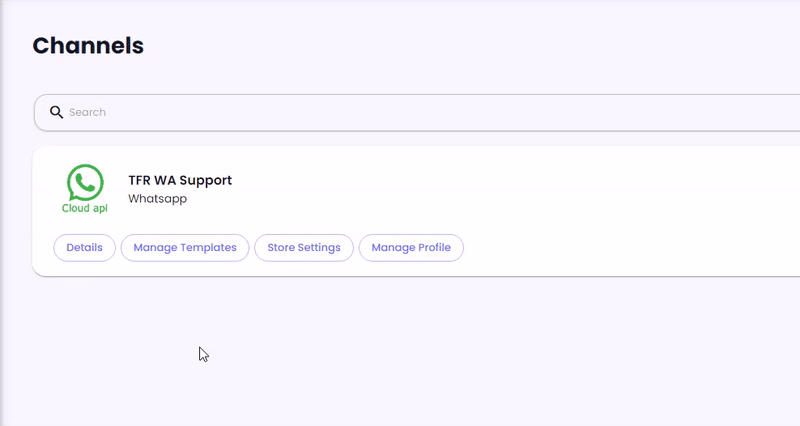This screenshot has height=426, width=800.
Task: Click card area right of TFR WA Support
Action: (510, 189)
